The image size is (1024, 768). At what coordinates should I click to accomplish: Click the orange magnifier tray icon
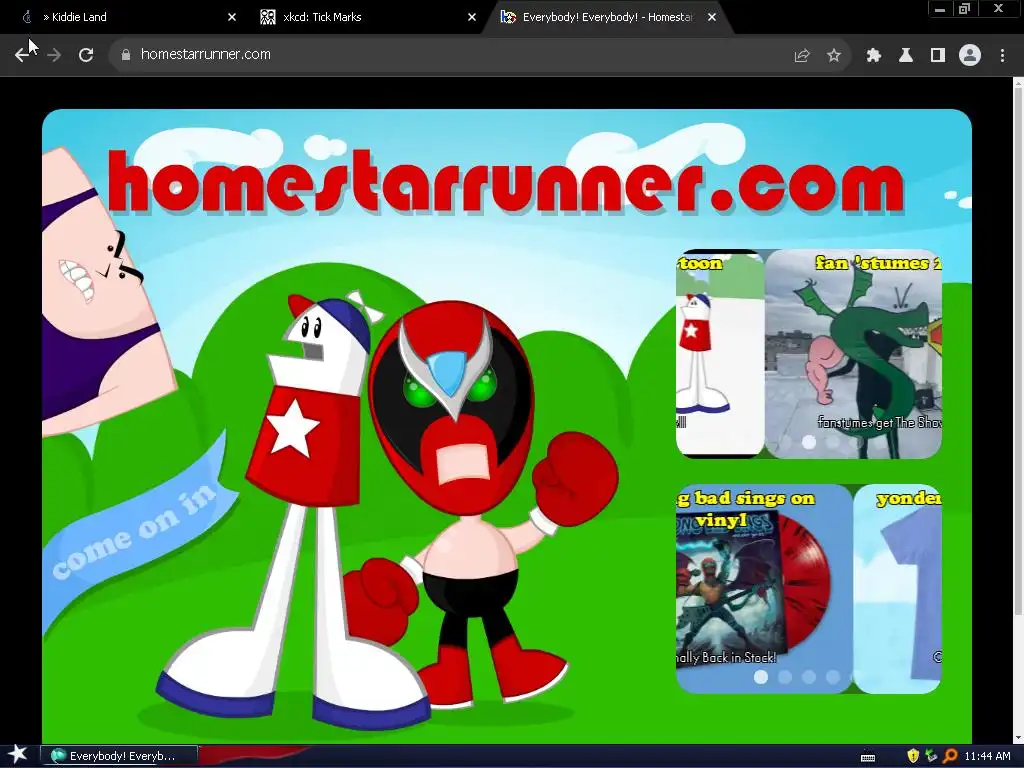pos(950,756)
